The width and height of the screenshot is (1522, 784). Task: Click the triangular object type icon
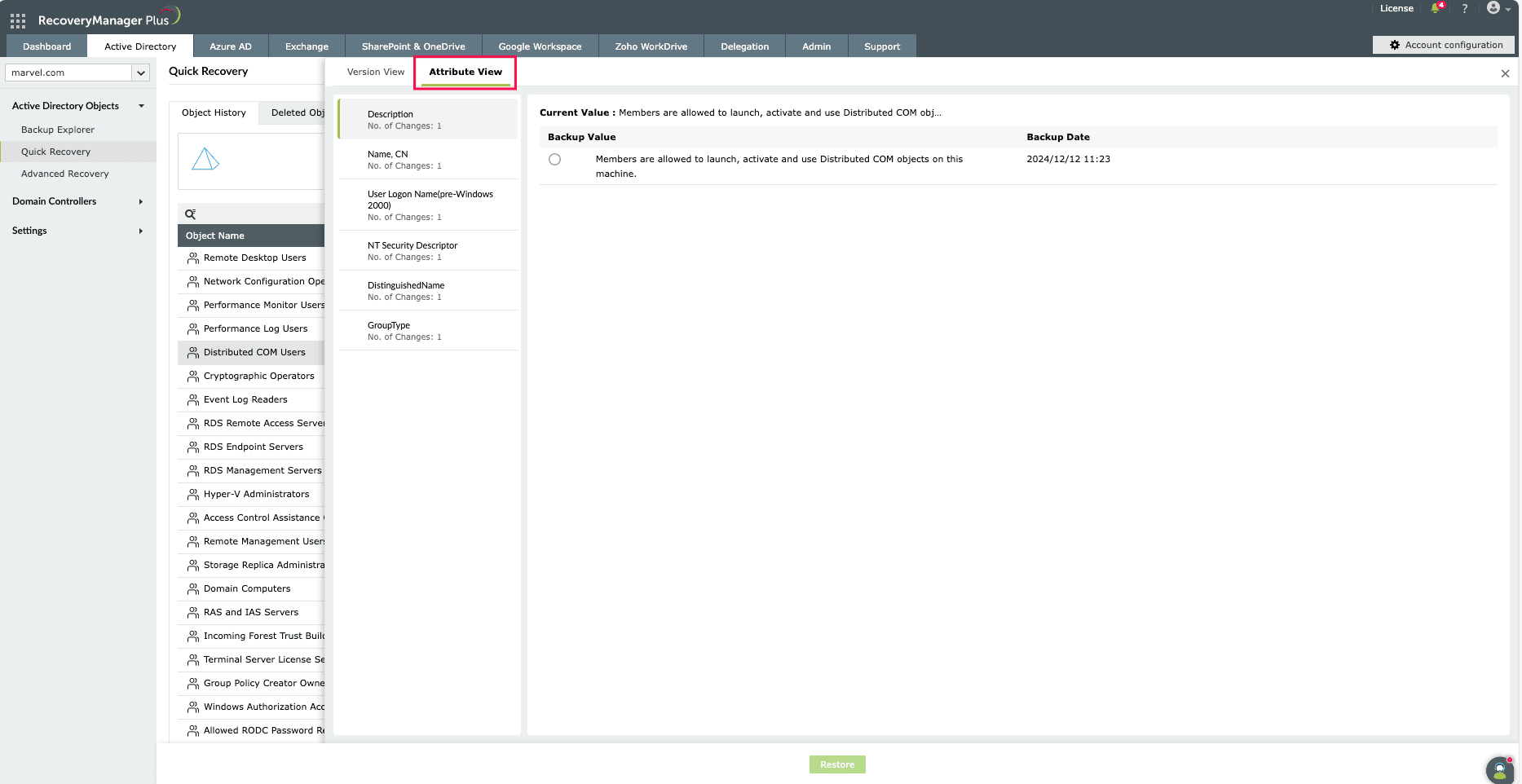click(x=205, y=159)
